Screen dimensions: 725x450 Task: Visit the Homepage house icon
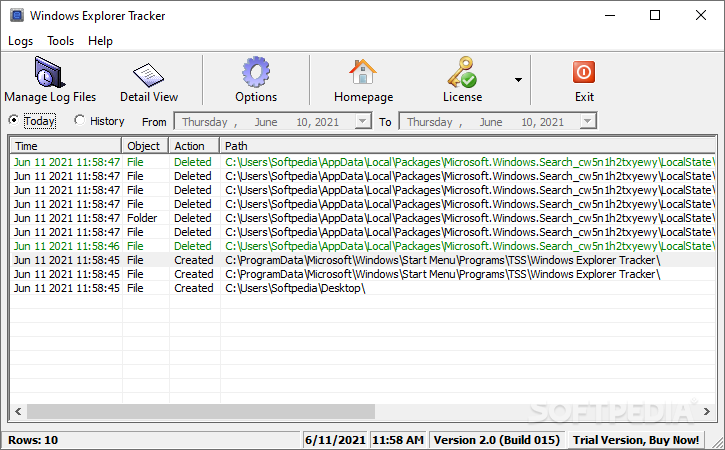[363, 80]
